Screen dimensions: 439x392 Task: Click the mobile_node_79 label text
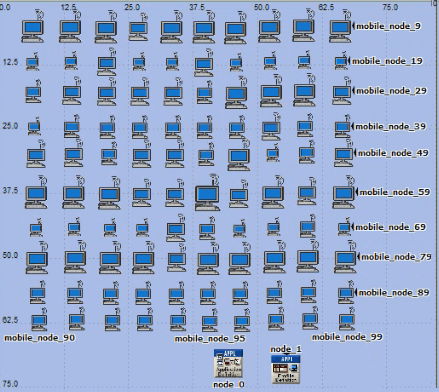397,257
